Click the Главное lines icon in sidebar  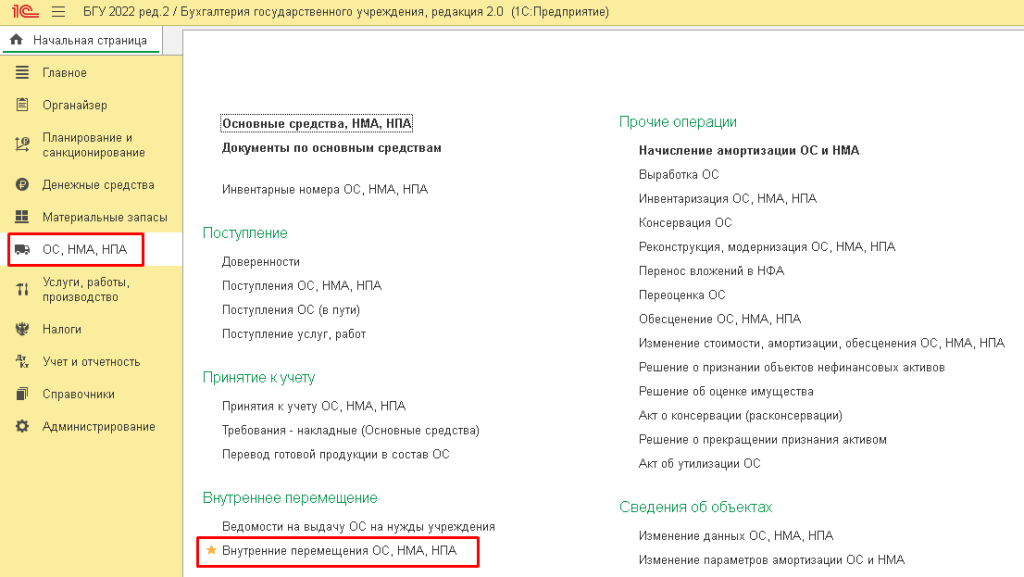[22, 73]
